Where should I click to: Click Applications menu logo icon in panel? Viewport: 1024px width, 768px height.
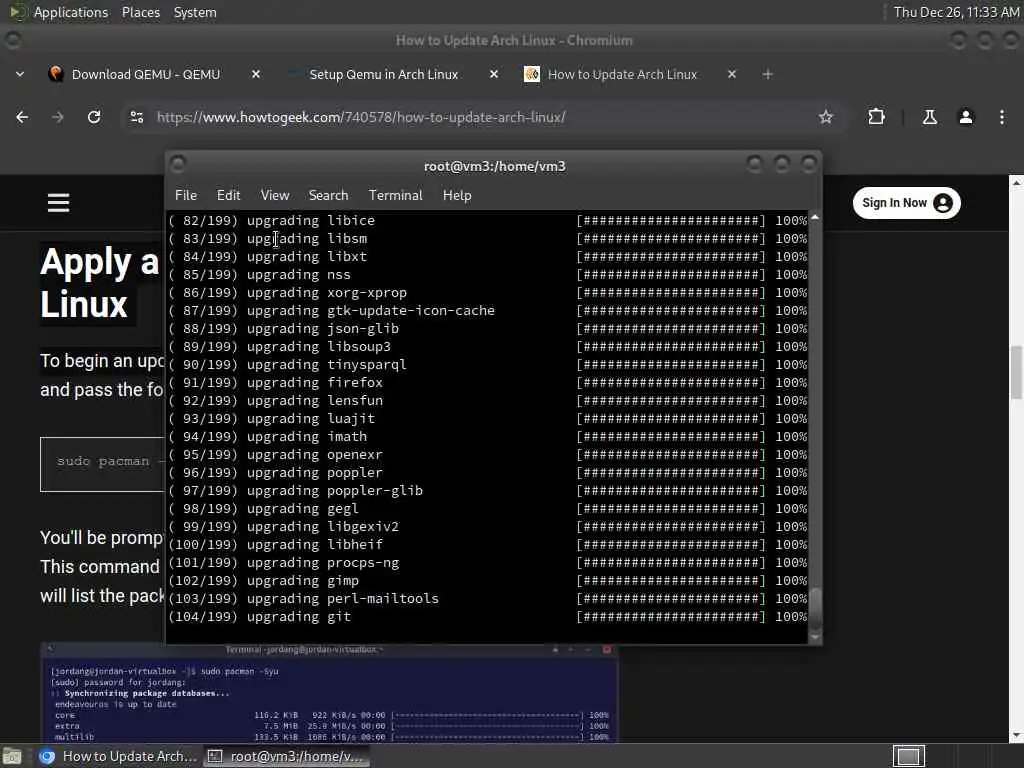coord(17,12)
